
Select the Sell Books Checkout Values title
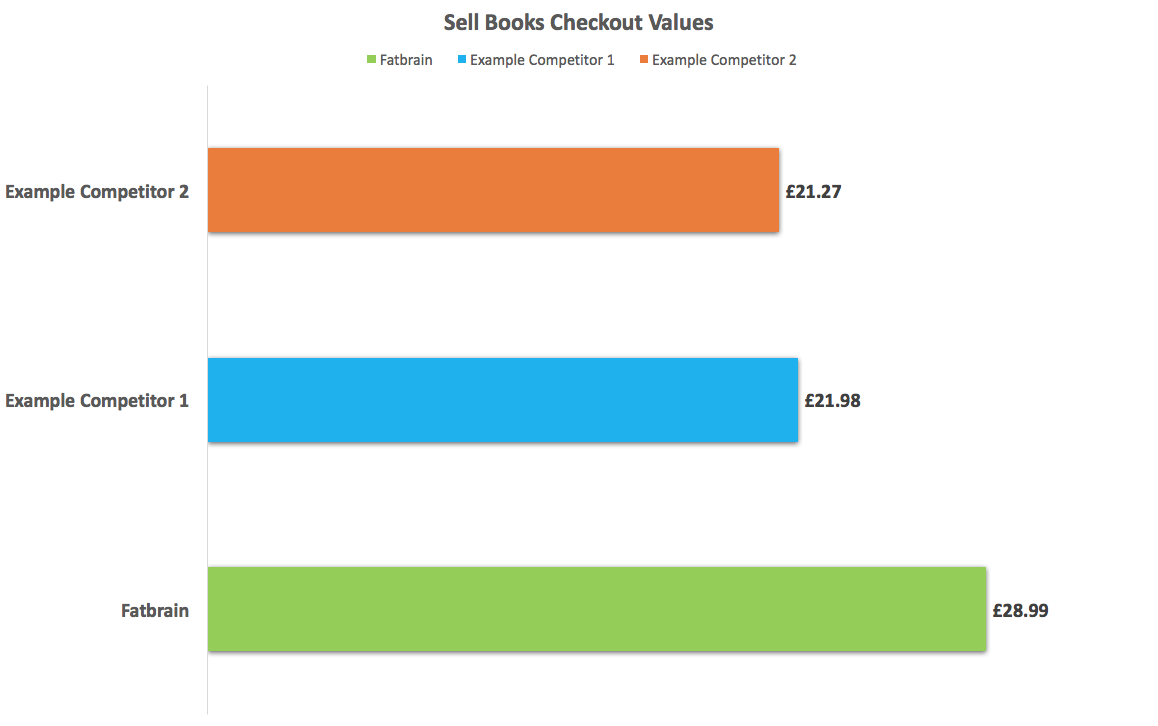(x=578, y=22)
